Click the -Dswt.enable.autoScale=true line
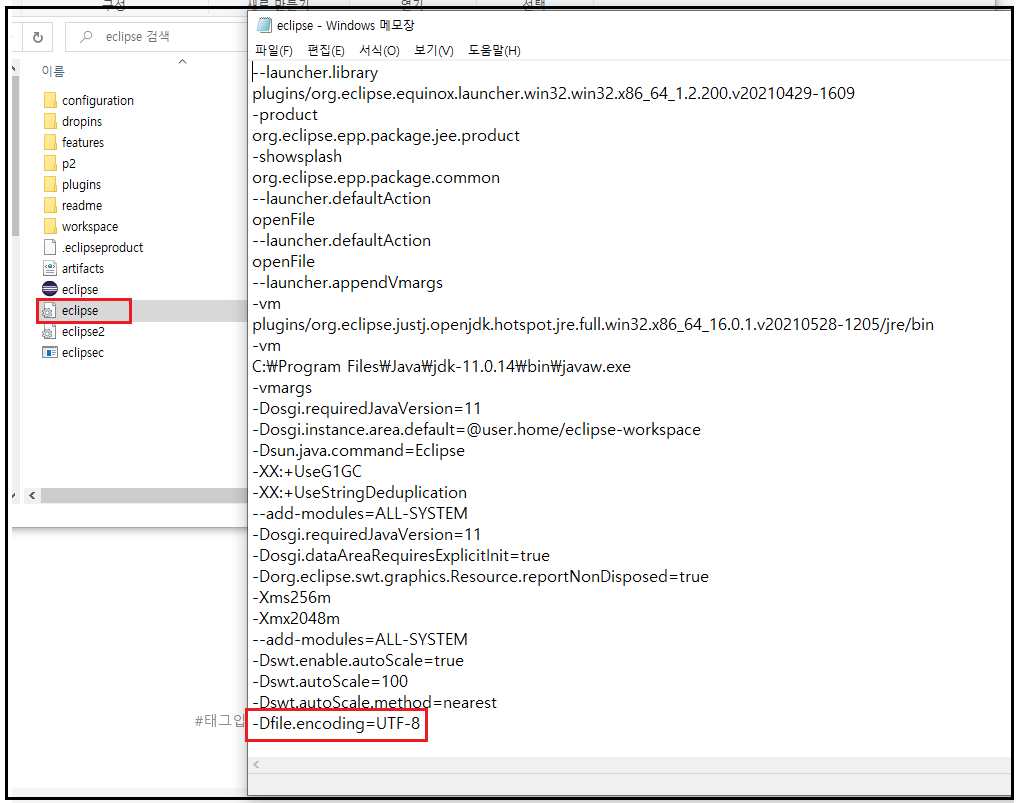Image resolution: width=1017 pixels, height=803 pixels. [358, 661]
